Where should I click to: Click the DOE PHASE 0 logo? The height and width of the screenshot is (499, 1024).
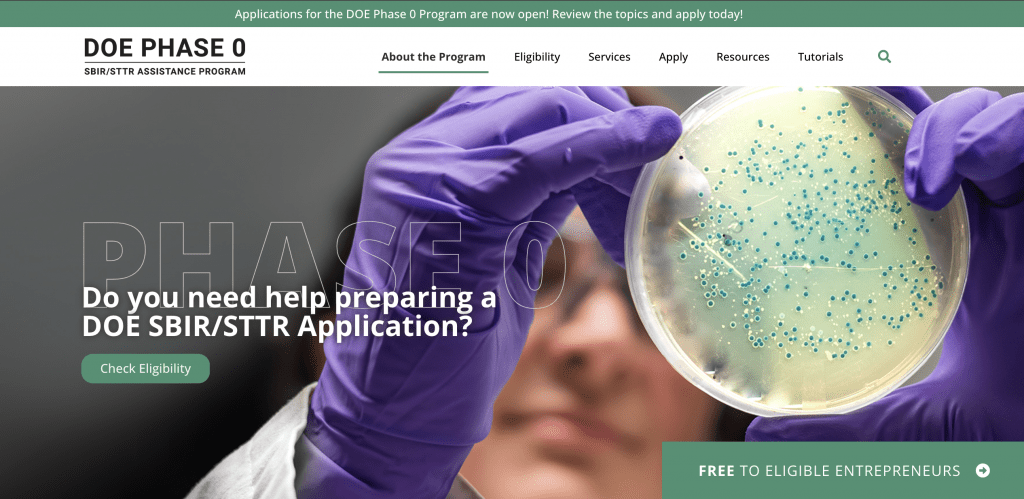pyautogui.click(x=165, y=57)
